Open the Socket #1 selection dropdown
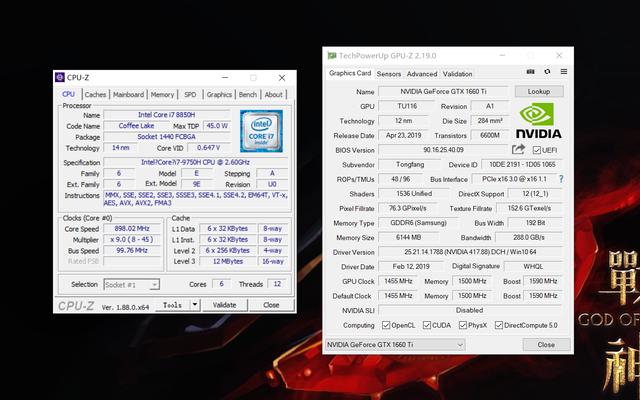The height and width of the screenshot is (400, 640). 131,284
